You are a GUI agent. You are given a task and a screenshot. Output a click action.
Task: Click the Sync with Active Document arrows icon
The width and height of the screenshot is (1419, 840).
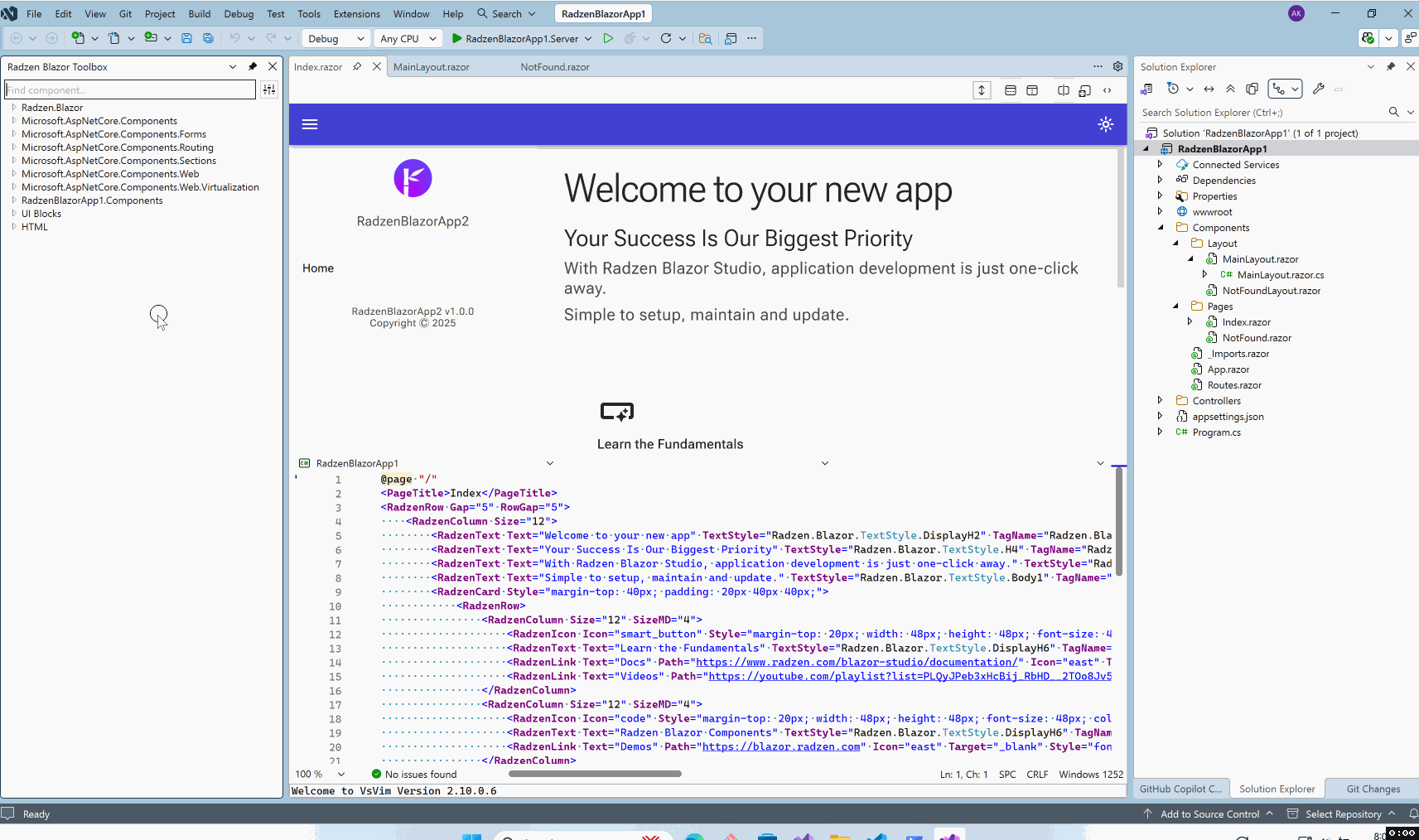(1209, 89)
